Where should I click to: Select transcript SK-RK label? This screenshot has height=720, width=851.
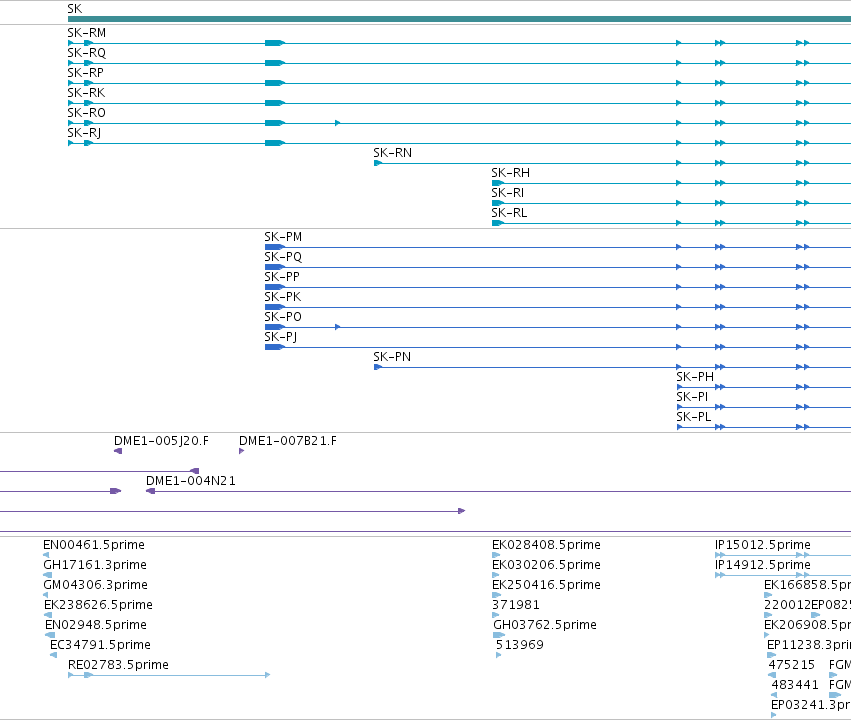pyautogui.click(x=86, y=93)
